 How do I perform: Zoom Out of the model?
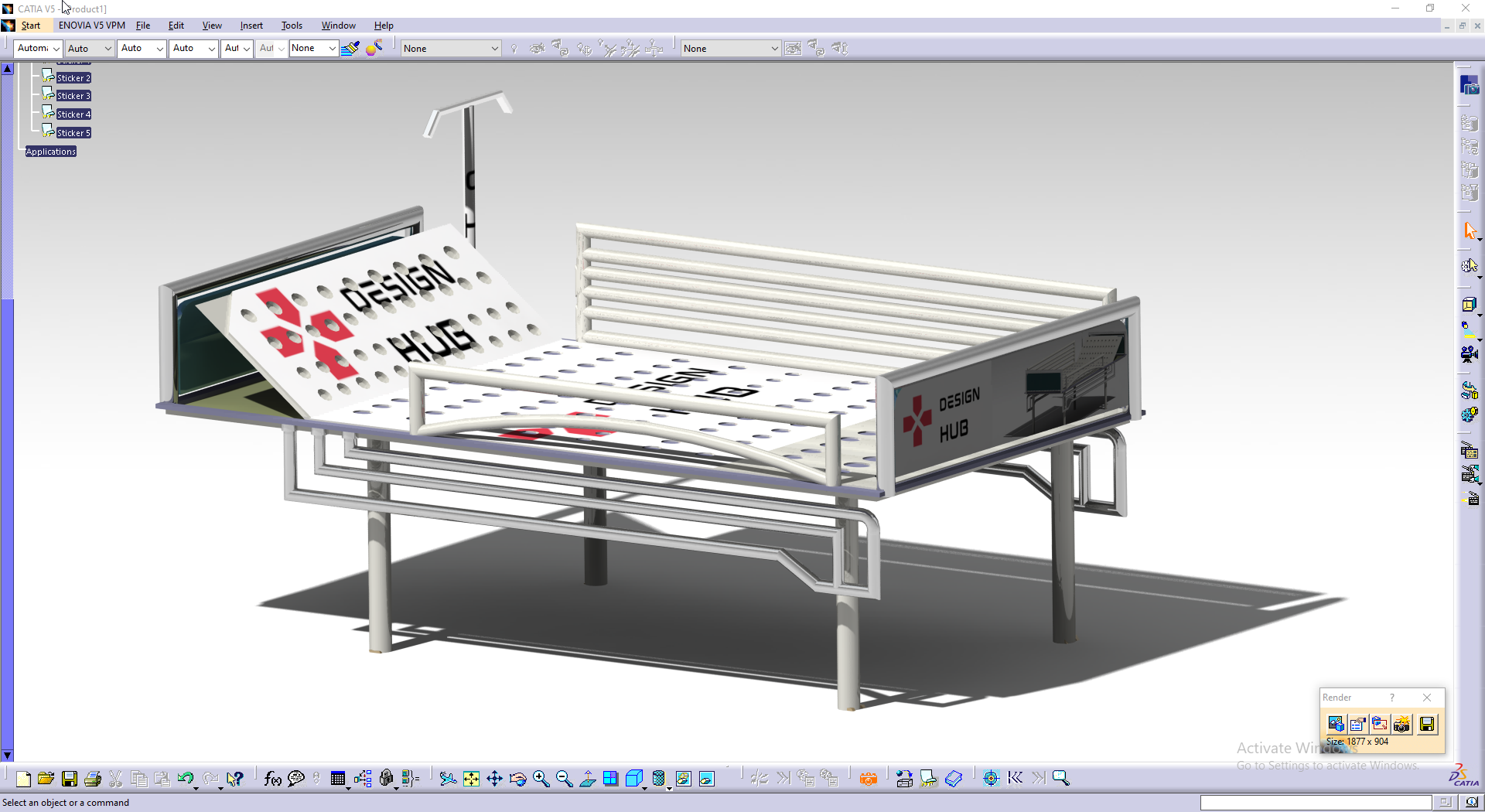tap(564, 779)
